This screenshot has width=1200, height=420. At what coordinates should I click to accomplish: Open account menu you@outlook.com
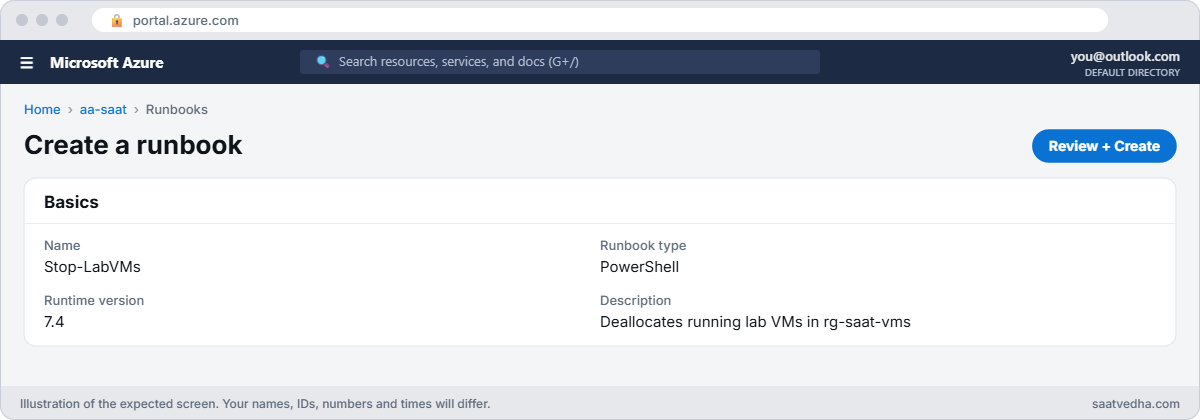pyautogui.click(x=1125, y=57)
